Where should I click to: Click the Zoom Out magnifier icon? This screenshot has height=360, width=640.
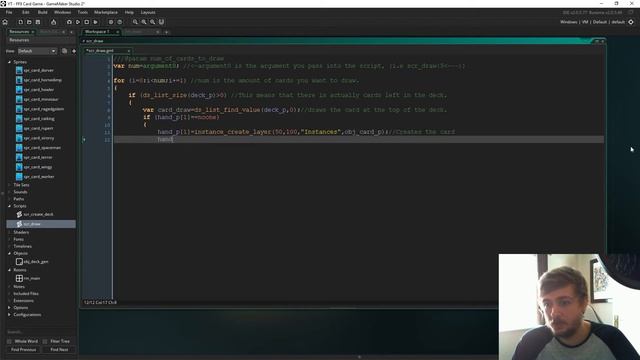[135, 22]
